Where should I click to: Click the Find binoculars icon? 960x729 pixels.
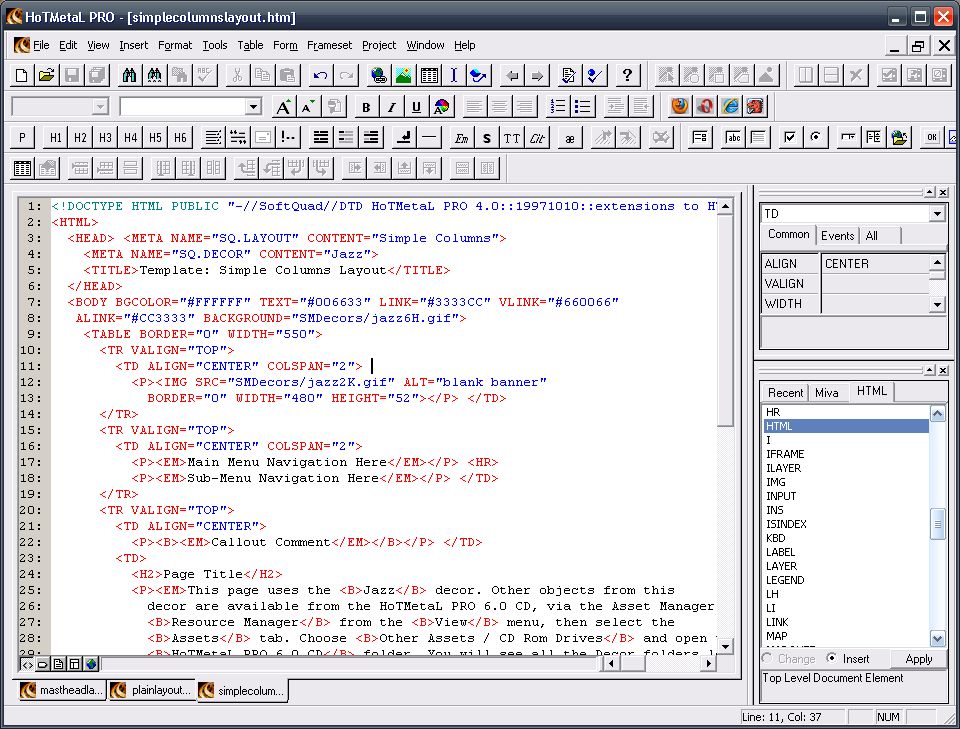129,75
